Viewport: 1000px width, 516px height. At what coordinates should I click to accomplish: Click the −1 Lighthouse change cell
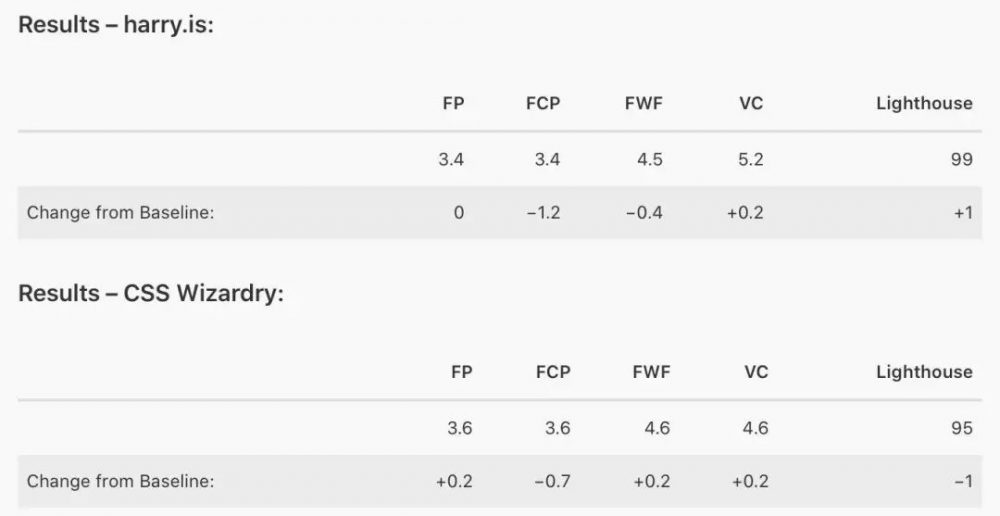(x=963, y=481)
